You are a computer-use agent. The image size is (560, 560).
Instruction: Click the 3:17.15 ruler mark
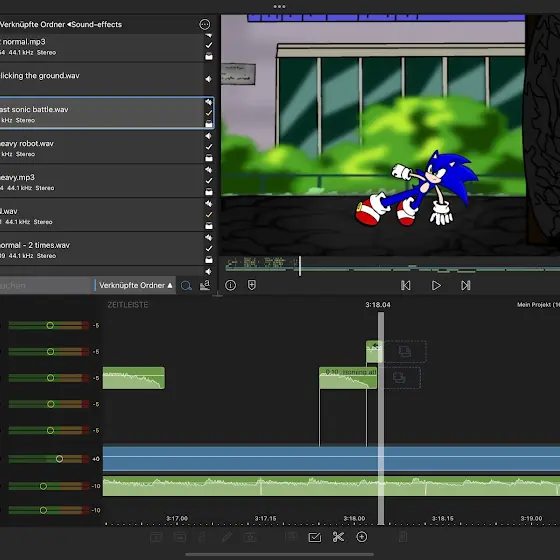point(265,518)
